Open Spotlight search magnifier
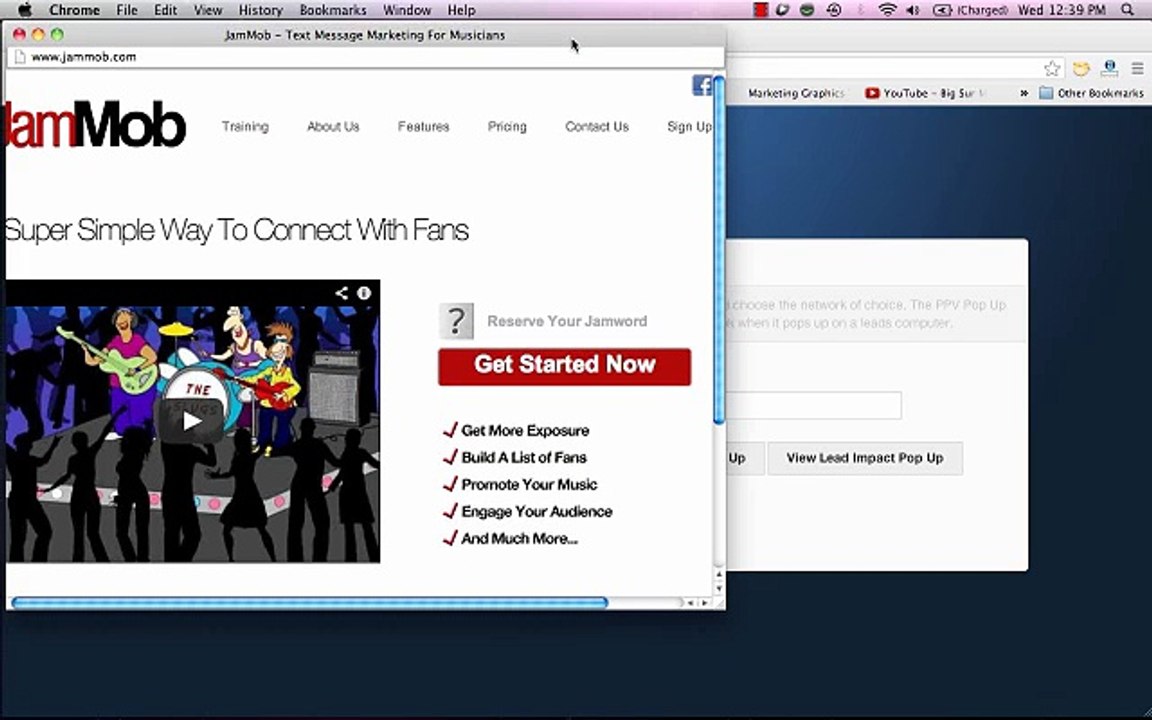 [x=1128, y=10]
